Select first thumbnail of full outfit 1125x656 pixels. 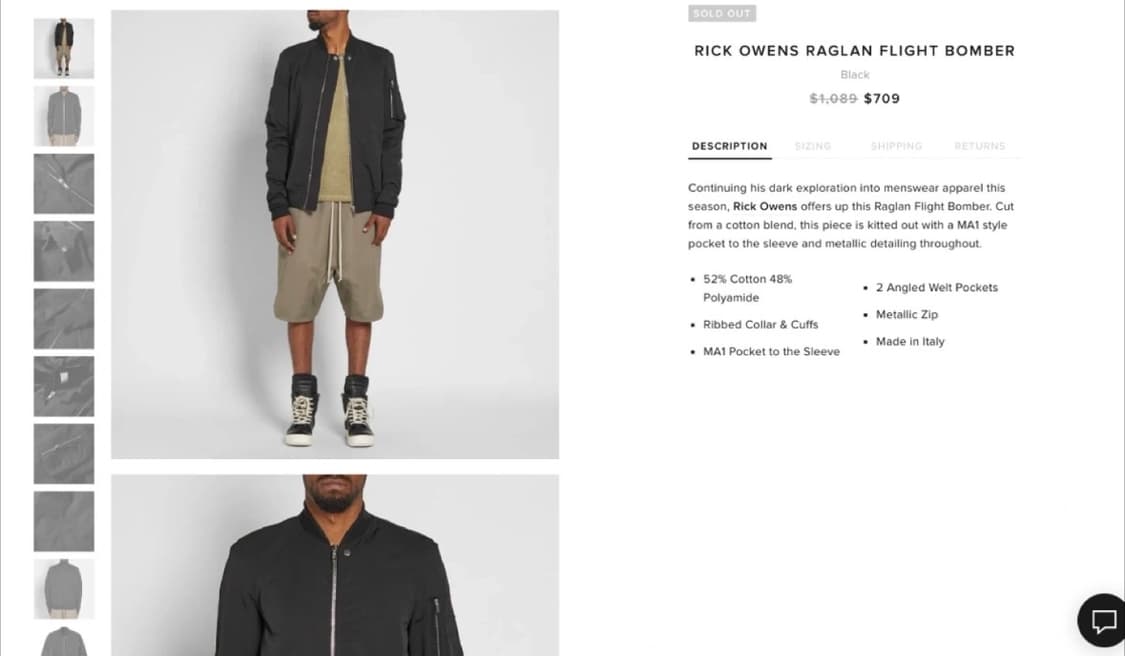[64, 48]
